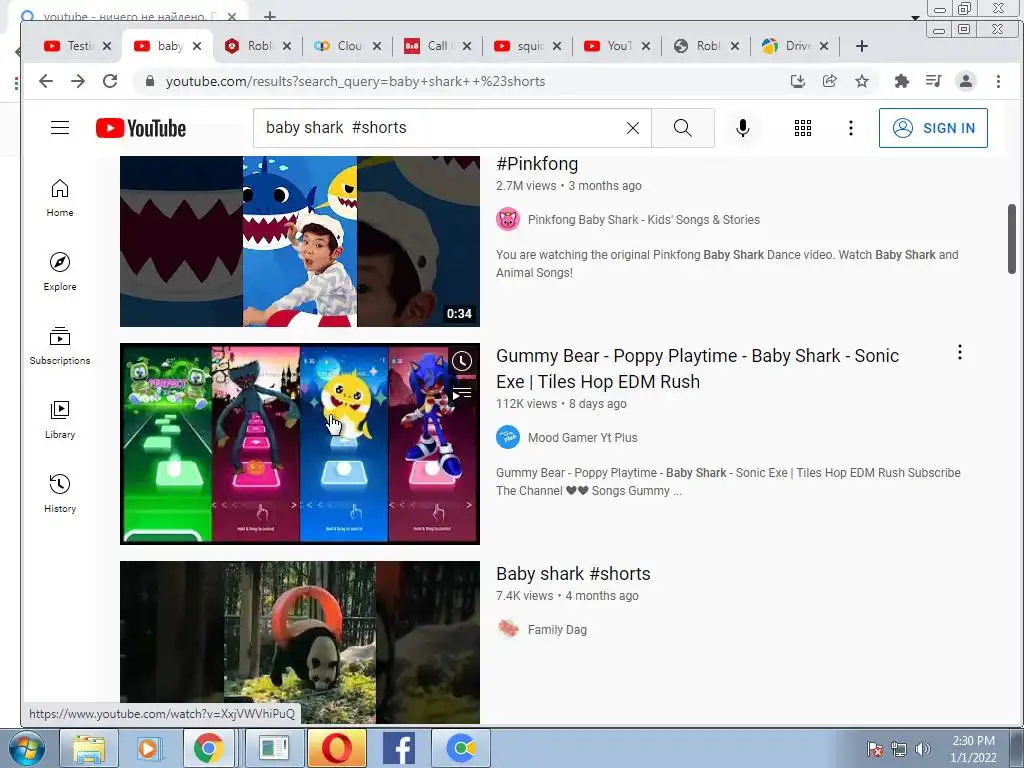Switch to the YouT tab
Image resolution: width=1024 pixels, height=768 pixels.
(x=609, y=46)
